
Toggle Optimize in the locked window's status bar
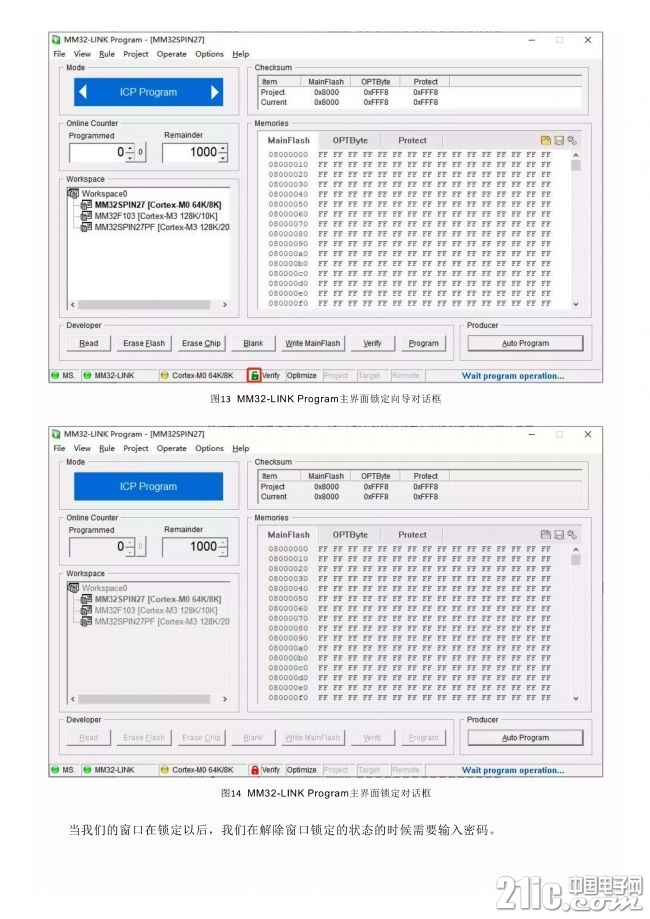pos(302,770)
